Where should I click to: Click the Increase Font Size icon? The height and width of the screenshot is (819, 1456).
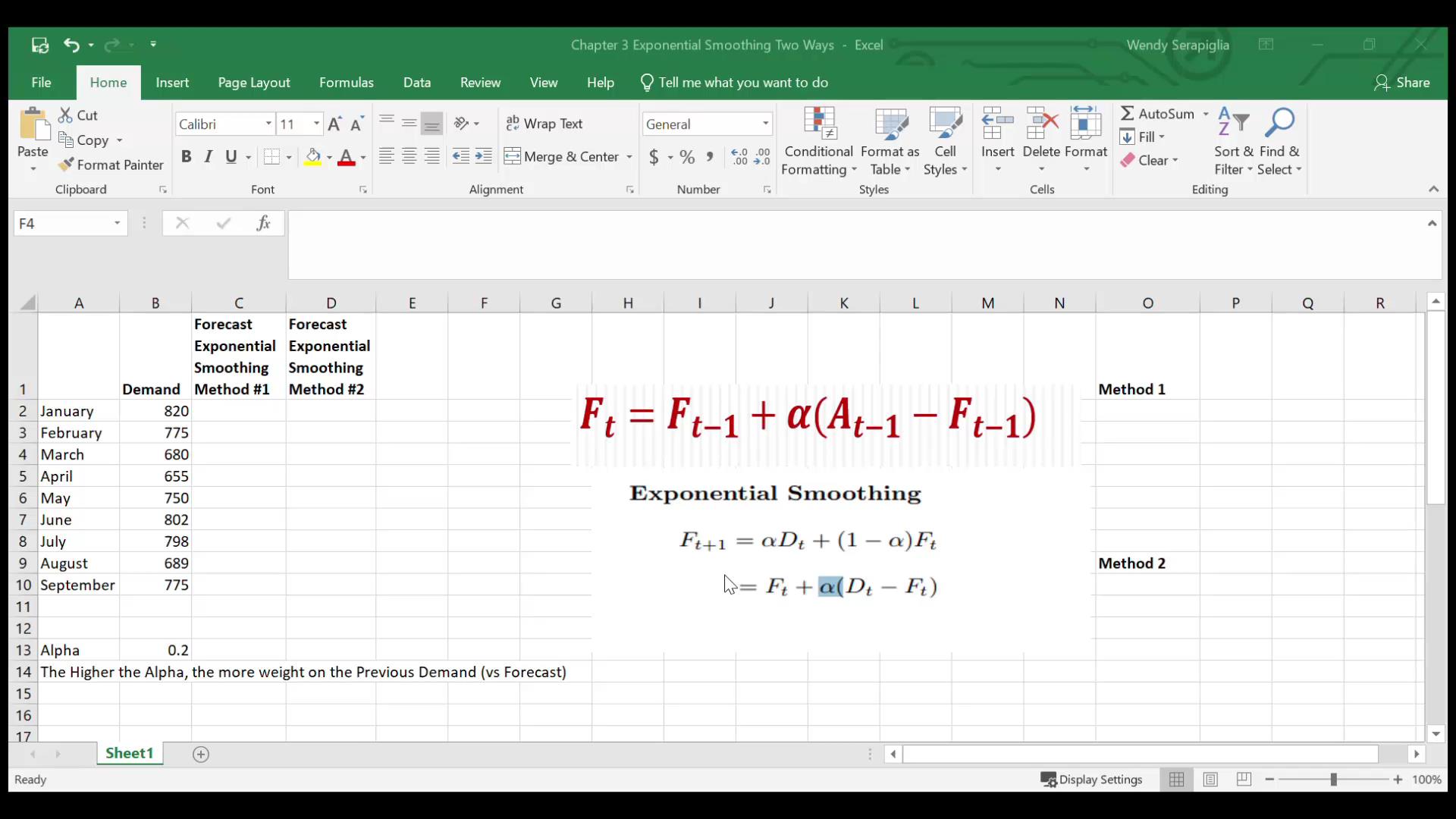334,124
